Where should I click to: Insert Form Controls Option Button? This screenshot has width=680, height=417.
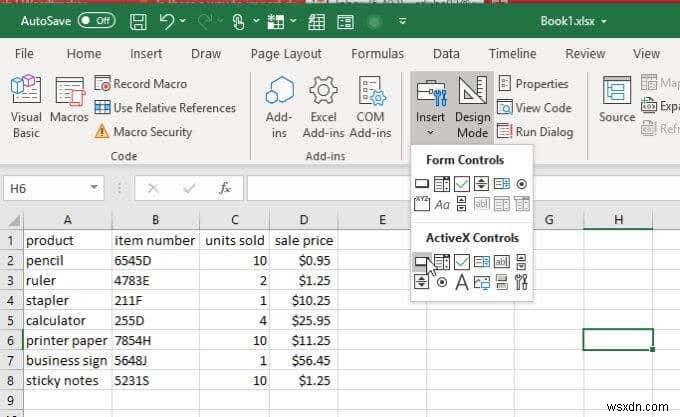pos(522,184)
